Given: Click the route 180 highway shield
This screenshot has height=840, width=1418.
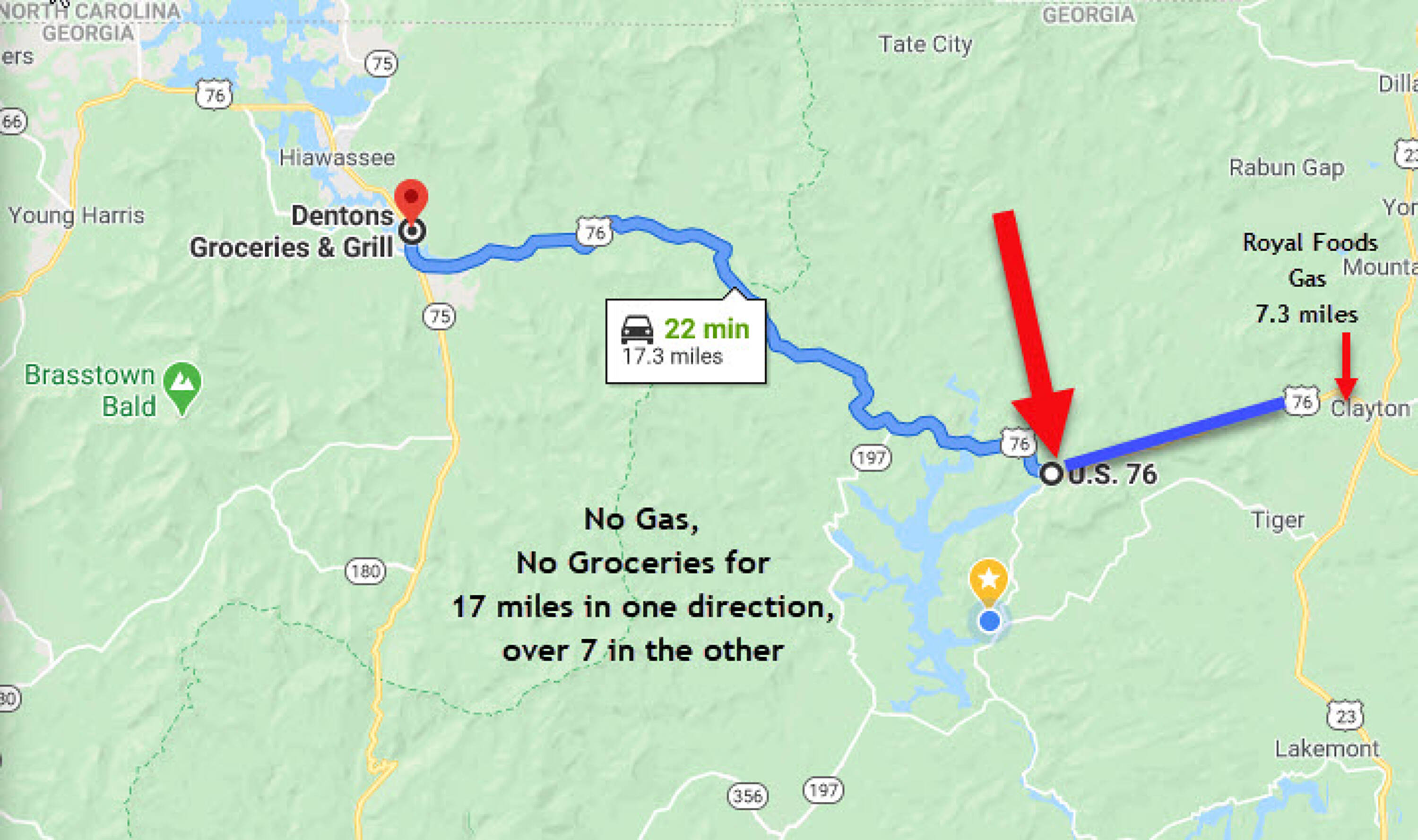Looking at the screenshot, I should point(365,571).
